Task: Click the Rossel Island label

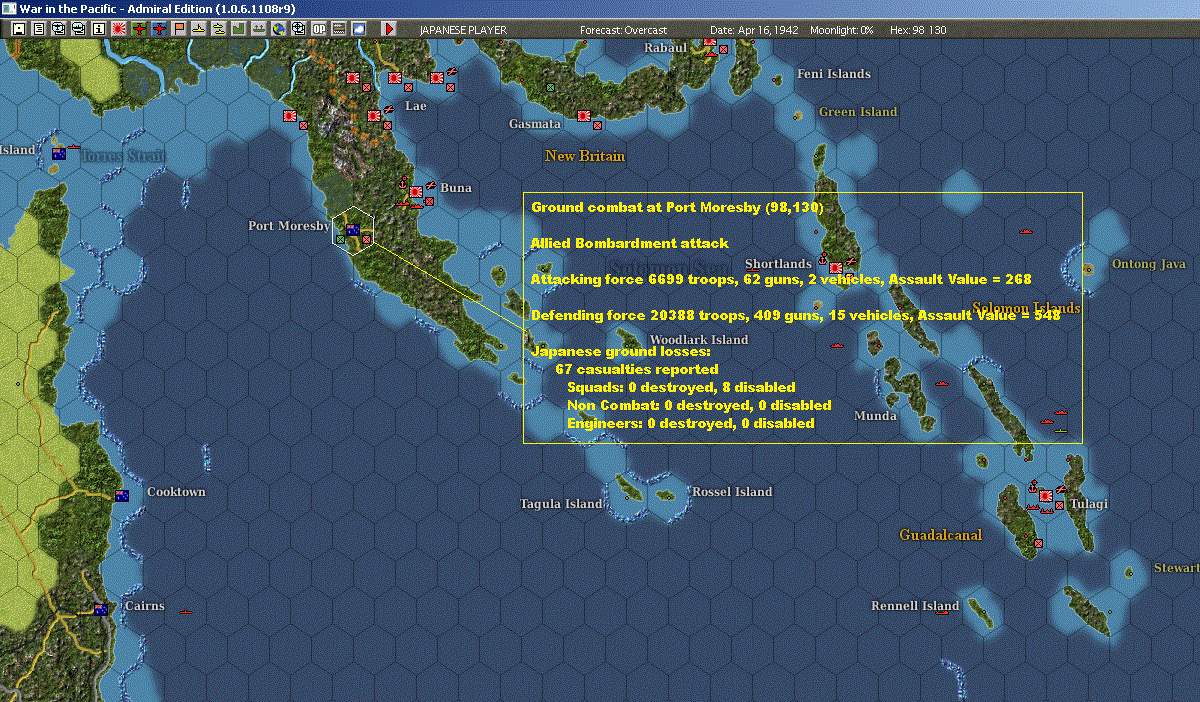Action: 732,492
